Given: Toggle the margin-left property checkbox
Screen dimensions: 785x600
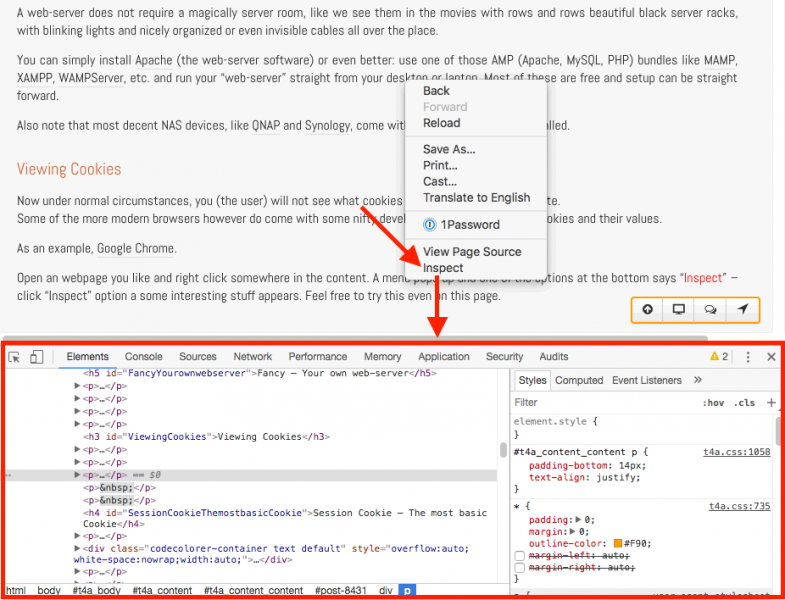Looking at the screenshot, I should (x=519, y=555).
